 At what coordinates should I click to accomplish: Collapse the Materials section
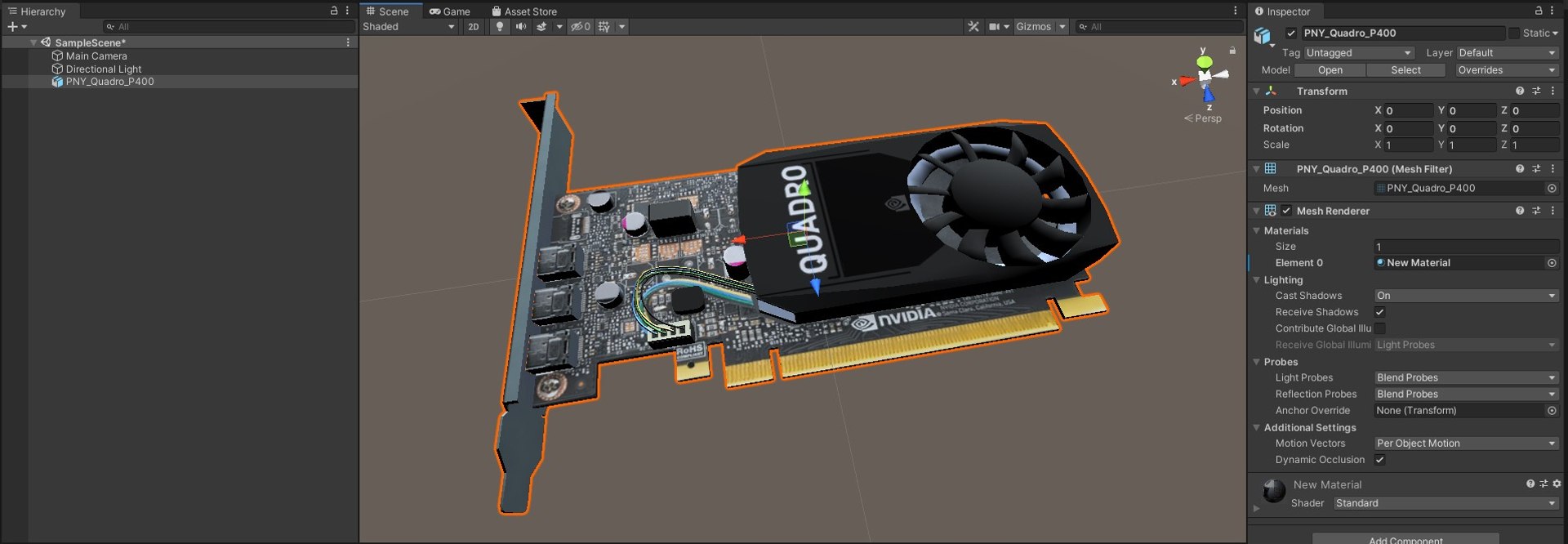click(x=1257, y=231)
